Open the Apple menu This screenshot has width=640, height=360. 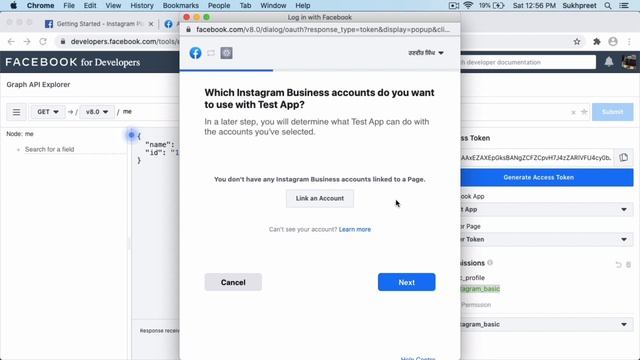point(13,5)
